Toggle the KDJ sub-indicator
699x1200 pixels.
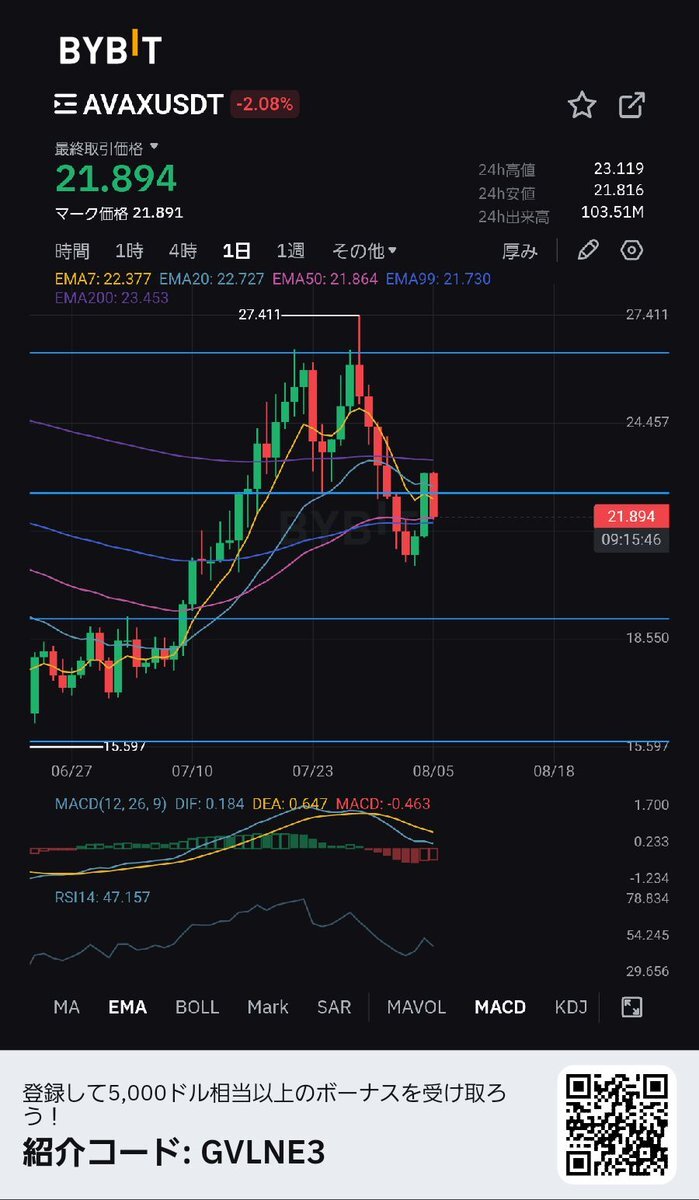click(x=571, y=1007)
